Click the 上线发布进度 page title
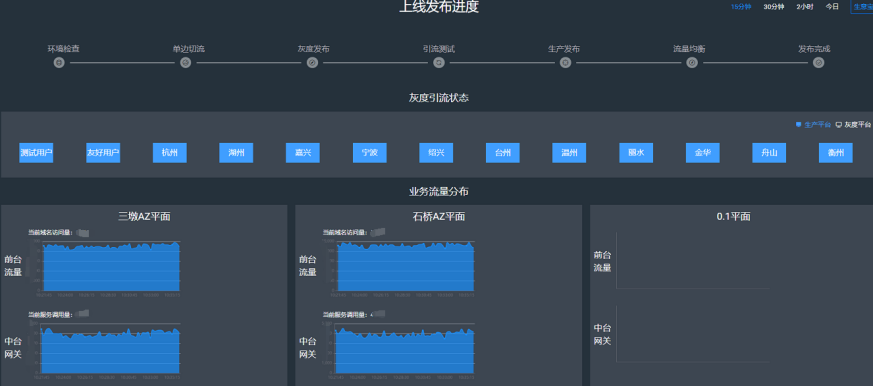The width and height of the screenshot is (873, 386). tap(439, 7)
